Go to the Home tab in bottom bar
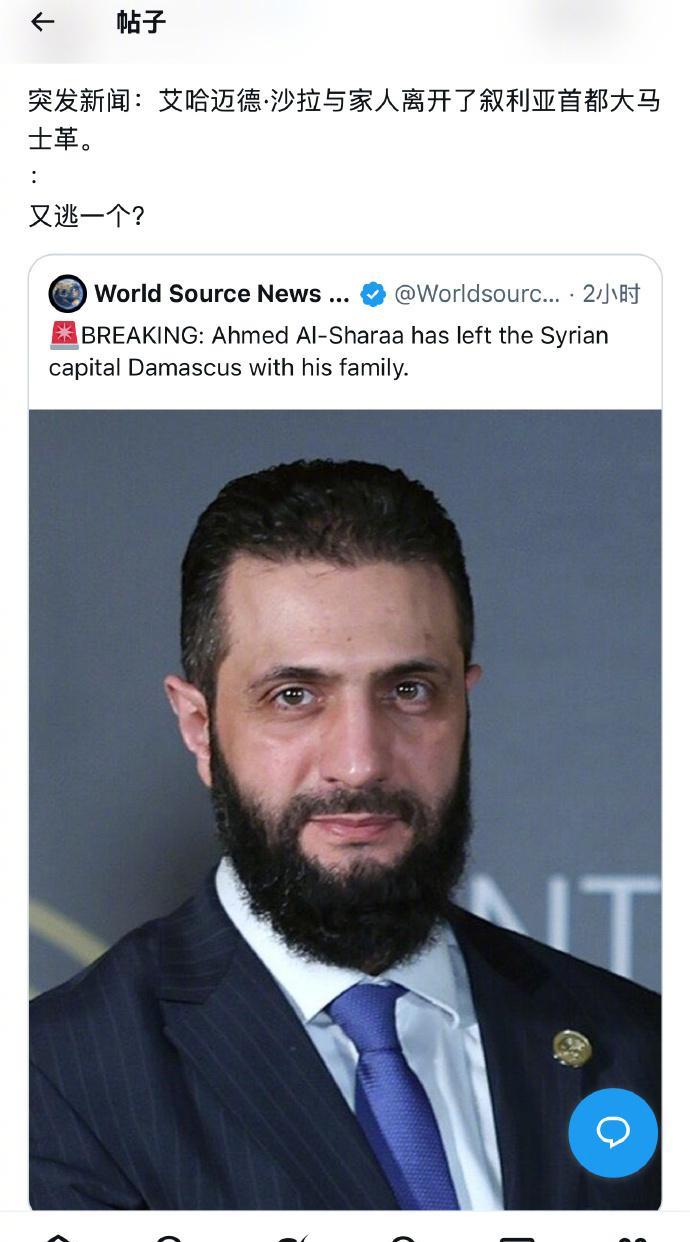Screen dimensions: 690x1242 click(x=59, y=1238)
